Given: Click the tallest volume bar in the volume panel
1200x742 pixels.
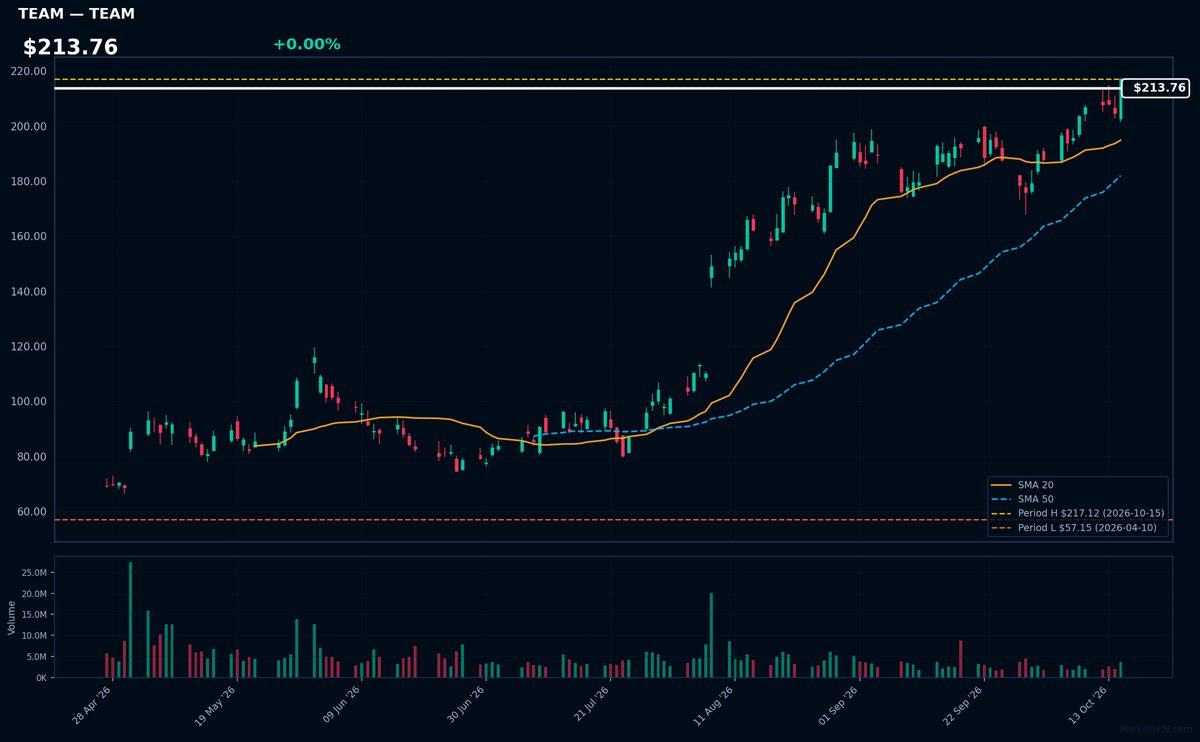Looking at the screenshot, I should (x=130, y=620).
